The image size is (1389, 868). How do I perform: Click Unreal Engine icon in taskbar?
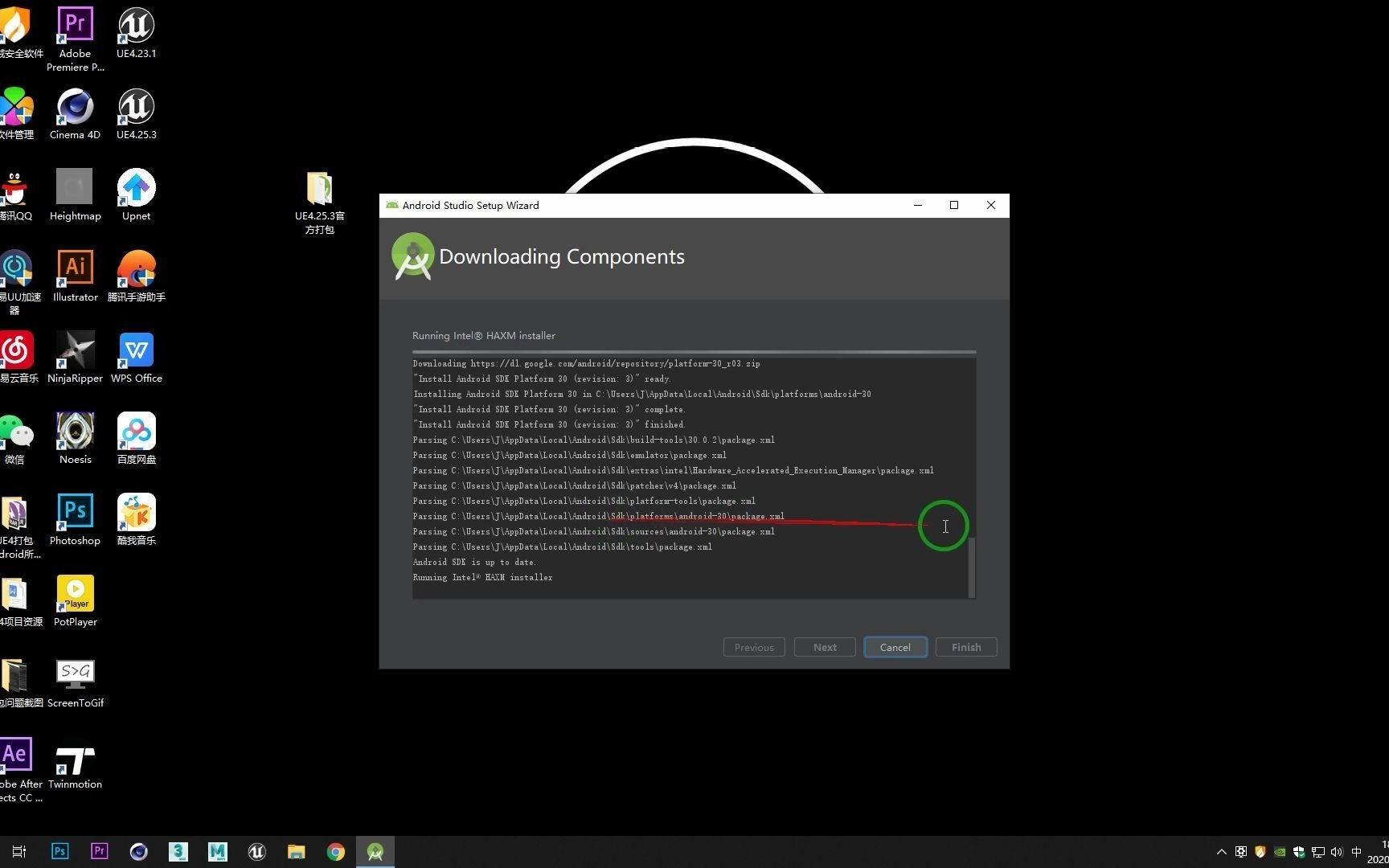point(256,851)
